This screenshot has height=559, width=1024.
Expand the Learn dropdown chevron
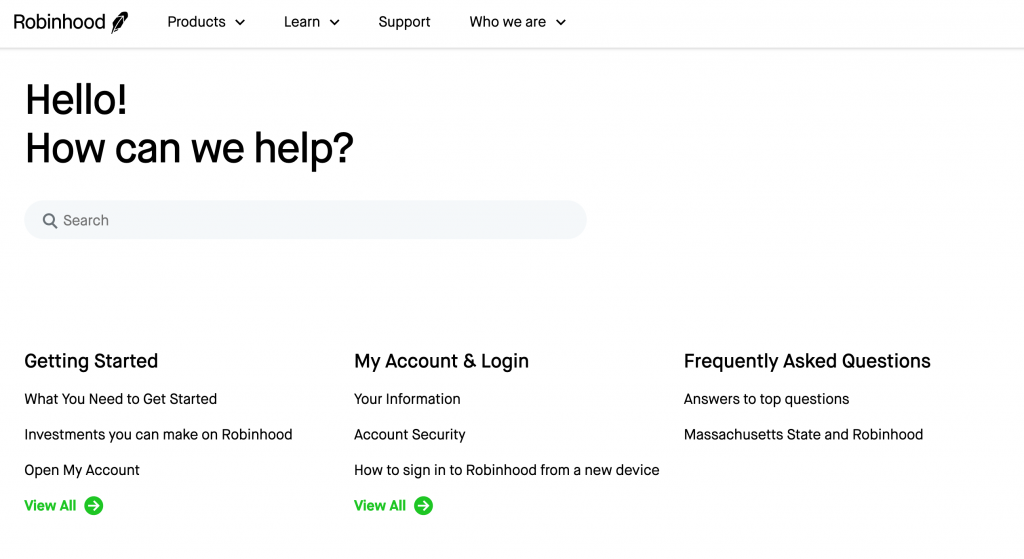(x=334, y=22)
